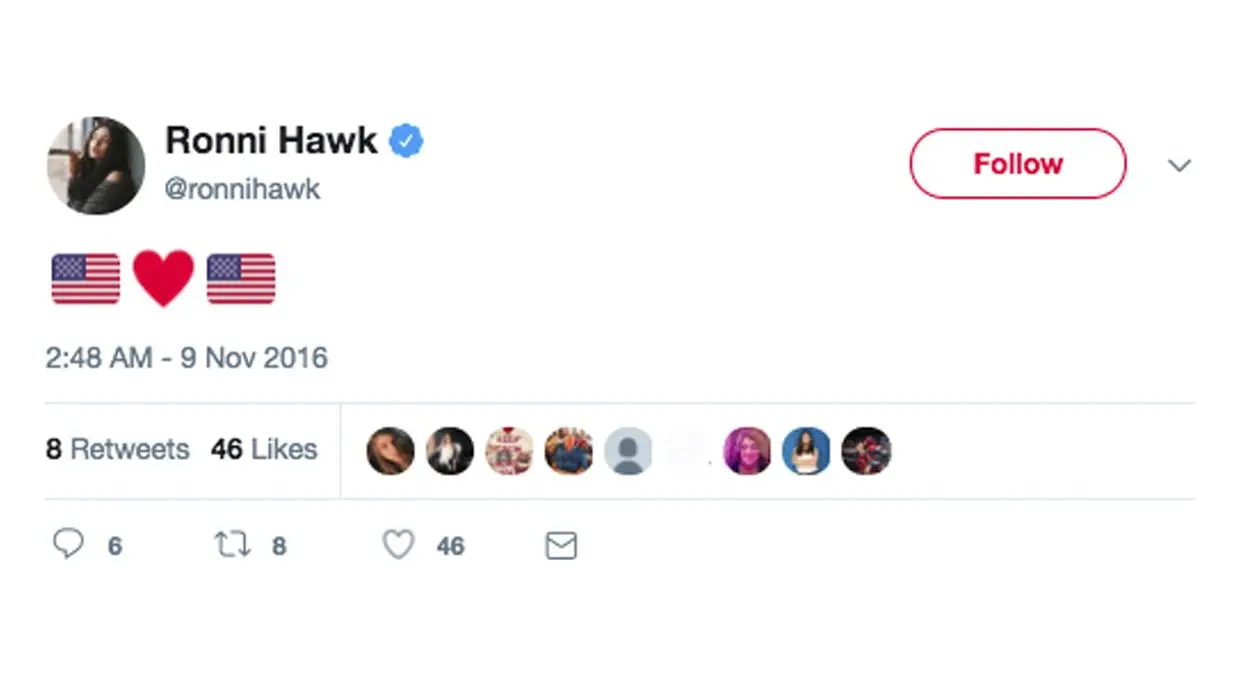Click the second American flag emoji
The image size is (1250, 675).
pyautogui.click(x=240, y=278)
